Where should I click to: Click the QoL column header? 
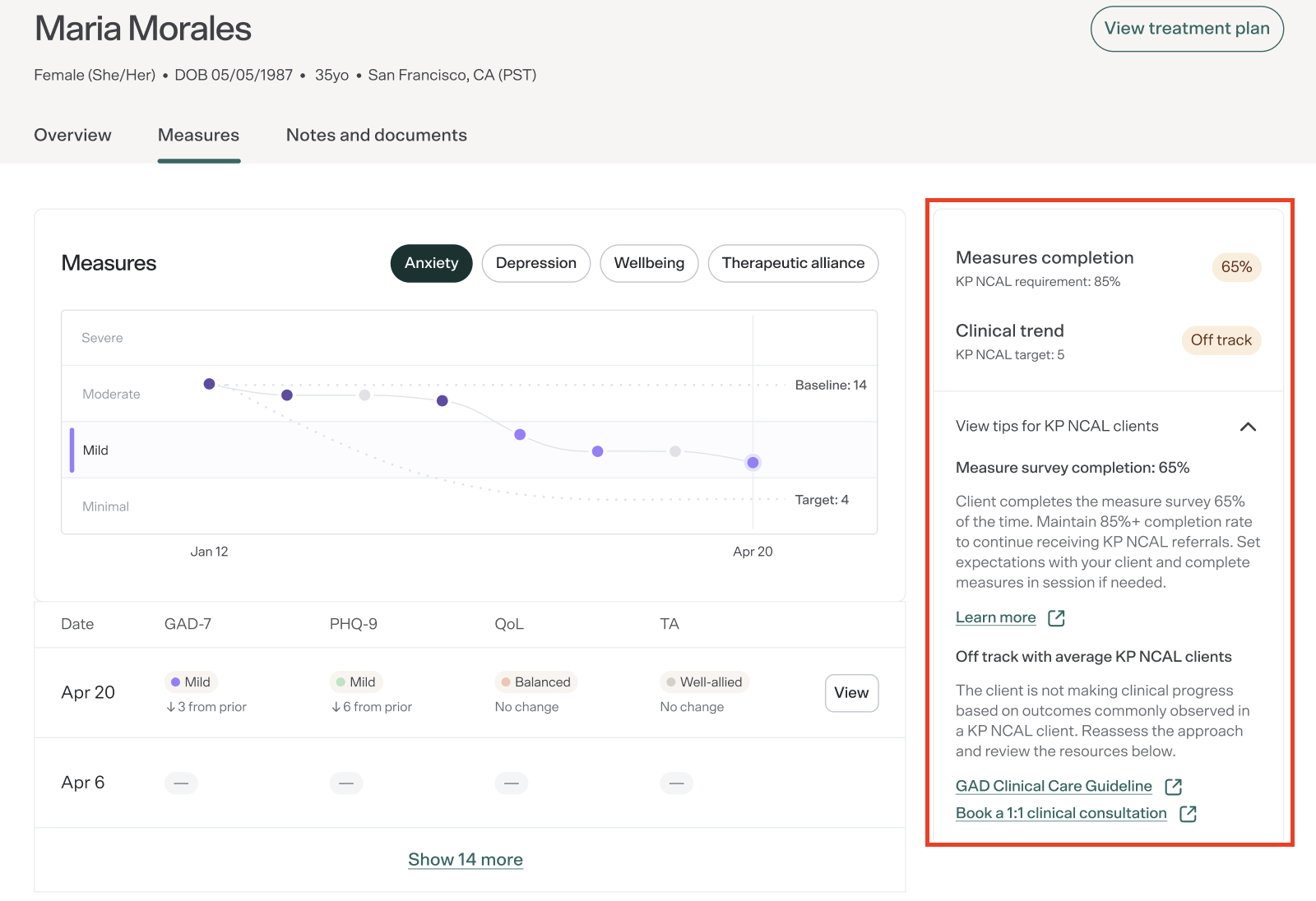(x=509, y=624)
